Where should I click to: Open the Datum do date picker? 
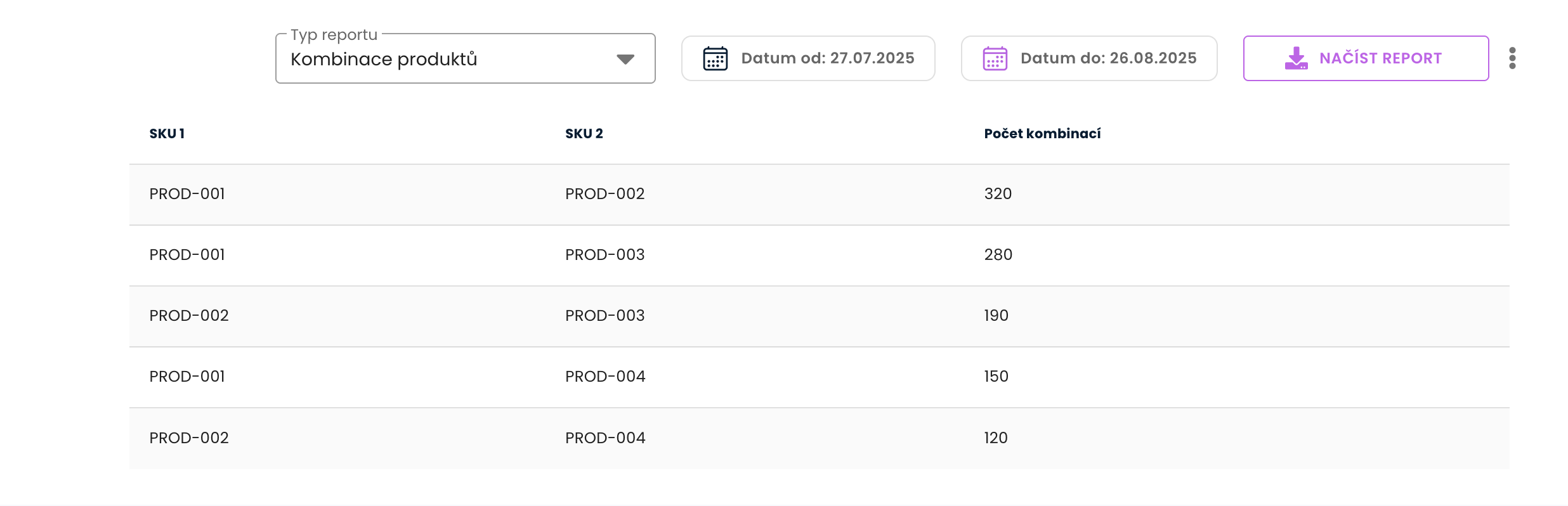(1107, 58)
